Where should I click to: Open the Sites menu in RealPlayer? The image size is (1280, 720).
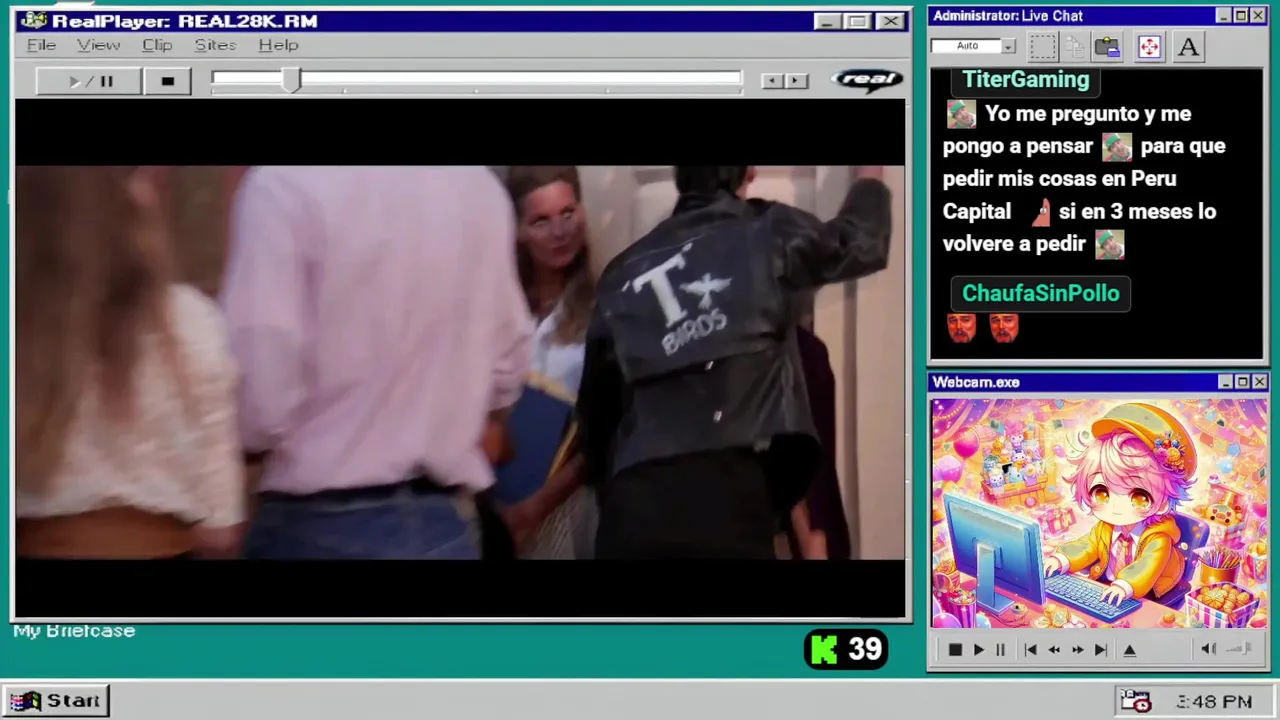215,45
